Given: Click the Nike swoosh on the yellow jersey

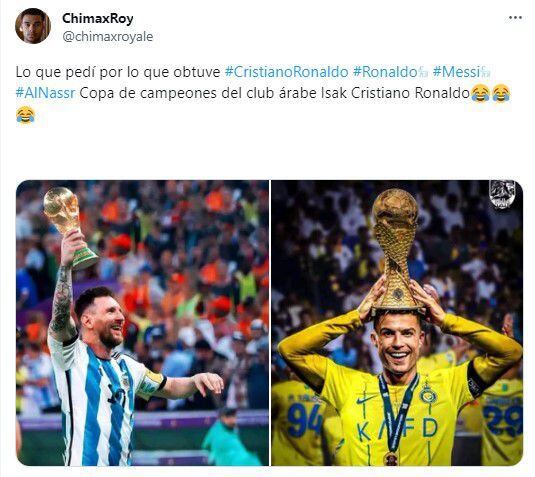Looking at the screenshot, I should click(x=364, y=399).
